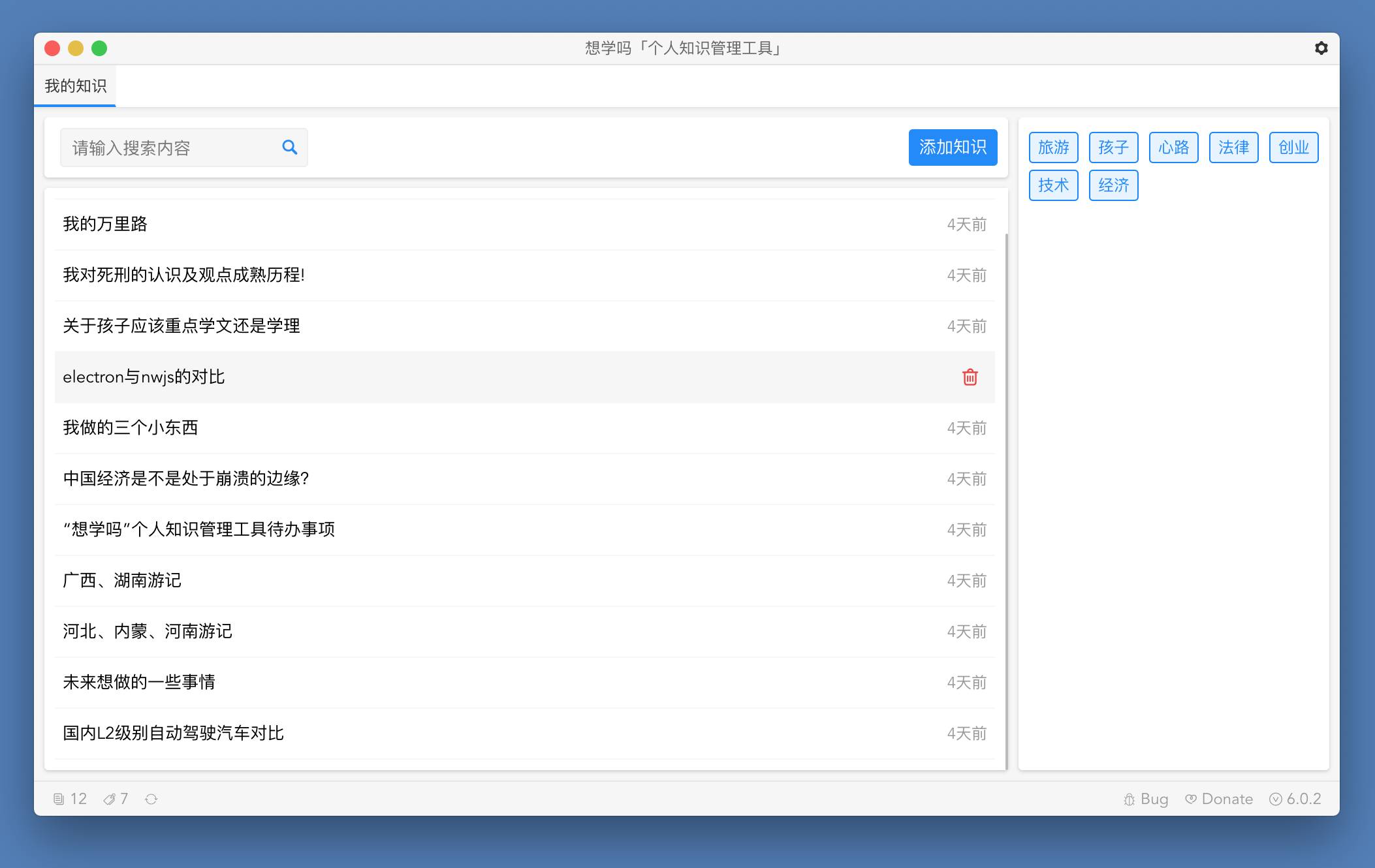1375x868 pixels.
Task: Select the 技术 tag filter
Action: 1053,185
